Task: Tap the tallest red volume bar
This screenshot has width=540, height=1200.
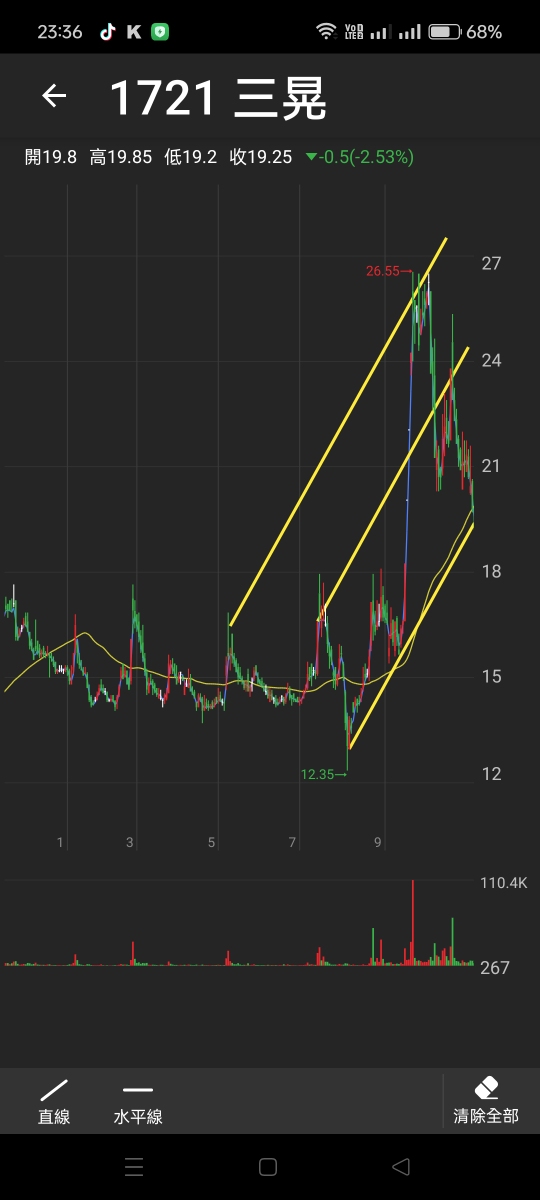Action: pos(412,922)
